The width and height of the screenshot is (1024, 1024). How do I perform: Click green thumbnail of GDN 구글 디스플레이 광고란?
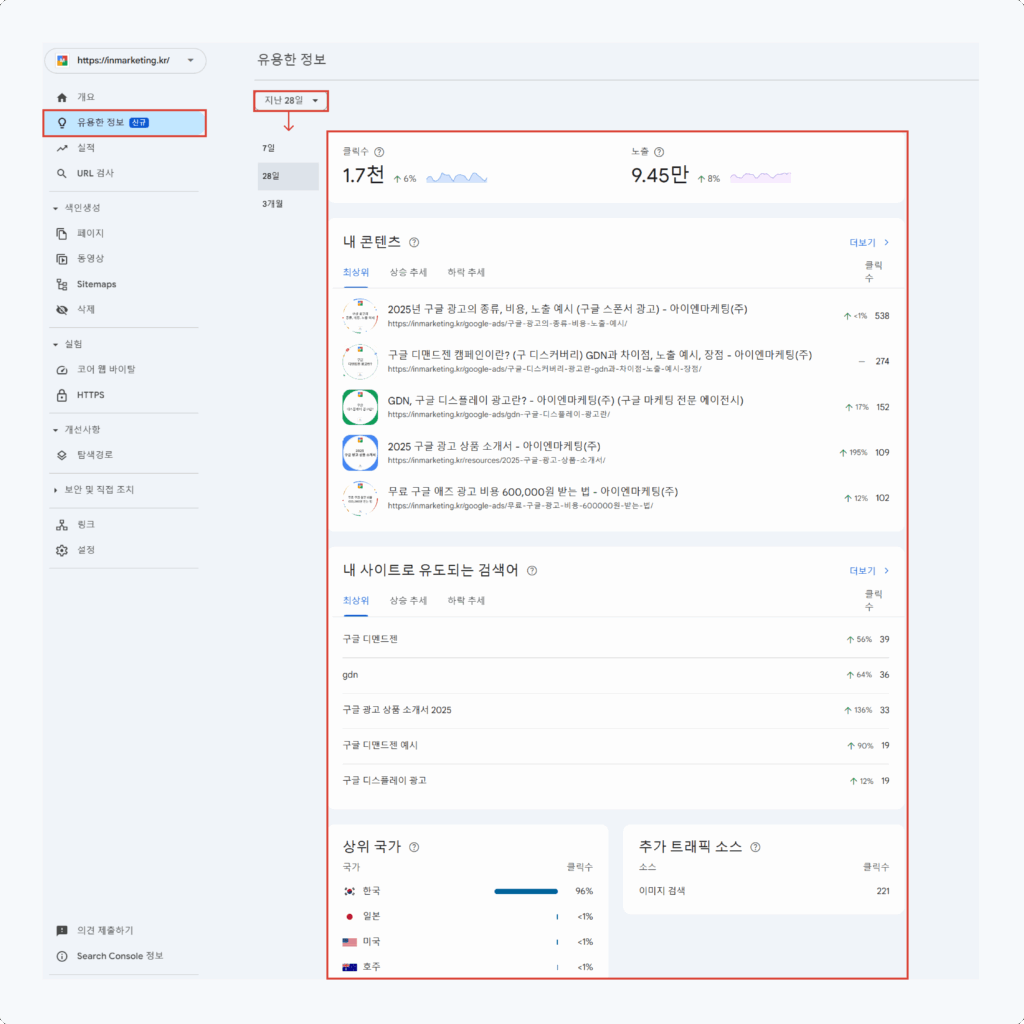tap(360, 407)
